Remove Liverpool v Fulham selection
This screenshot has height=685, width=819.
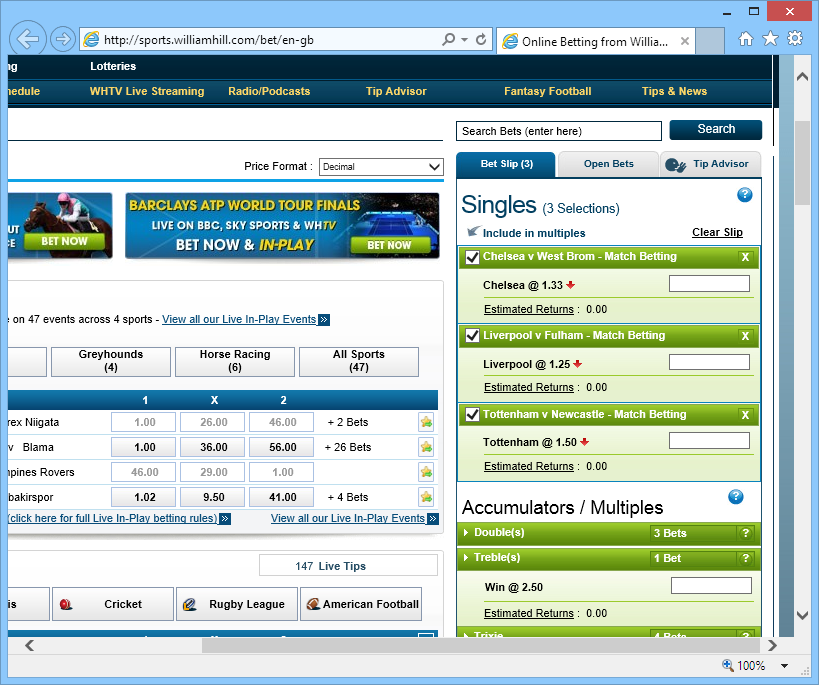tap(745, 336)
